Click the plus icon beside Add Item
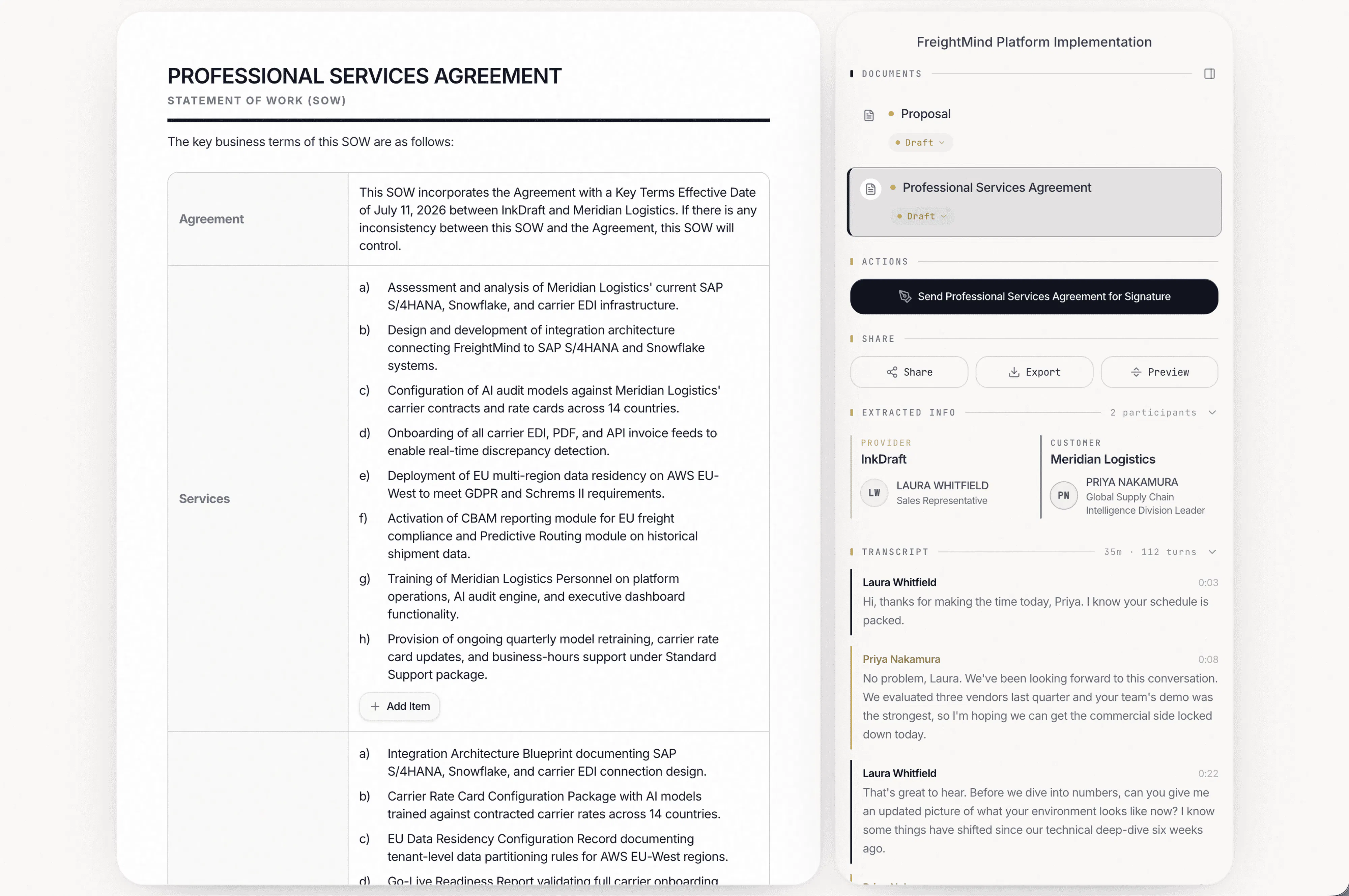1349x896 pixels. tap(375, 706)
